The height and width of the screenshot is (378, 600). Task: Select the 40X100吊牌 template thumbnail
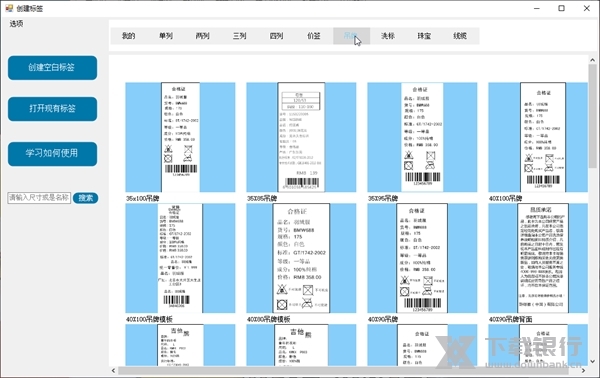[x=538, y=137]
